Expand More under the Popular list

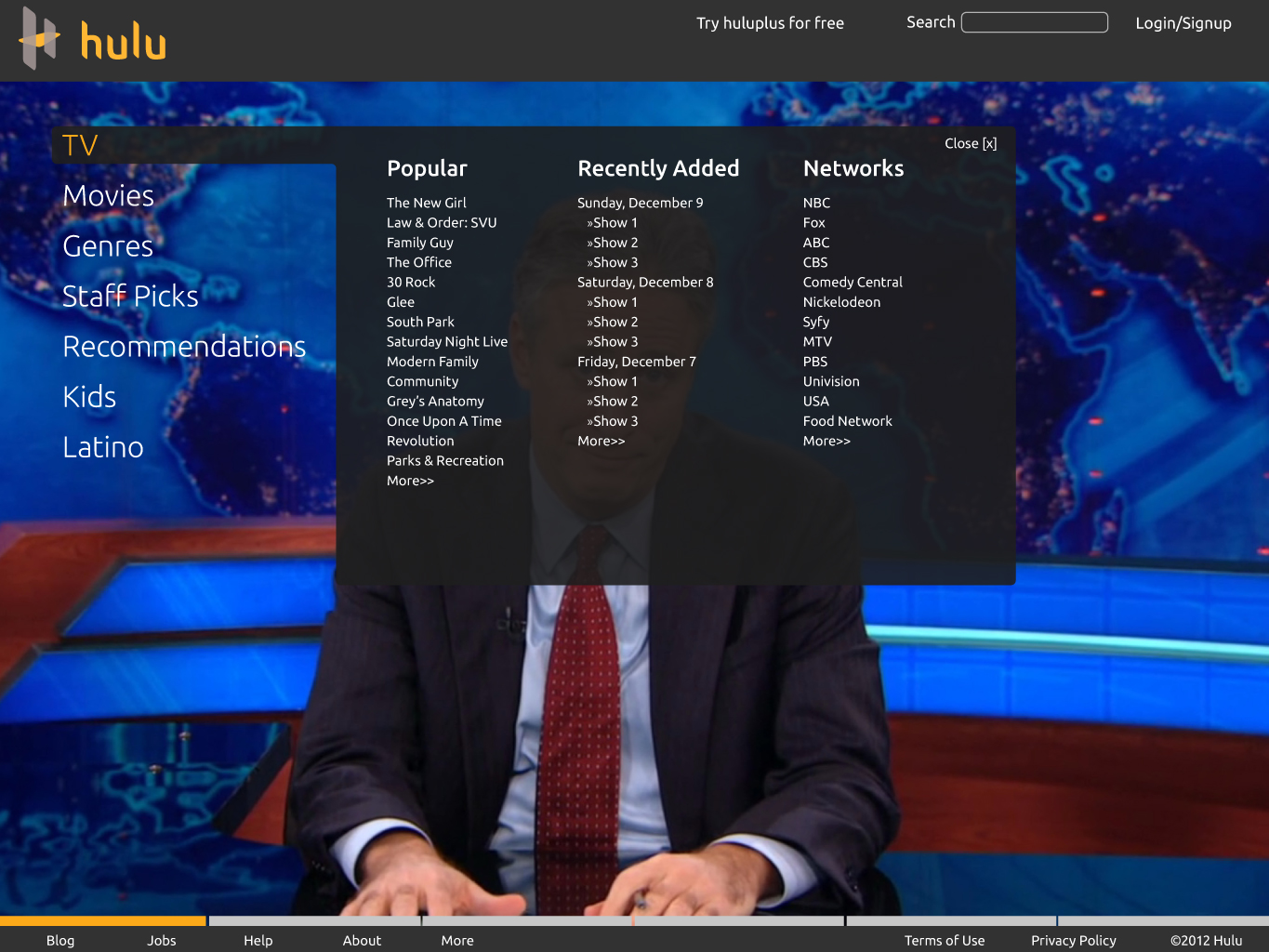tap(410, 481)
